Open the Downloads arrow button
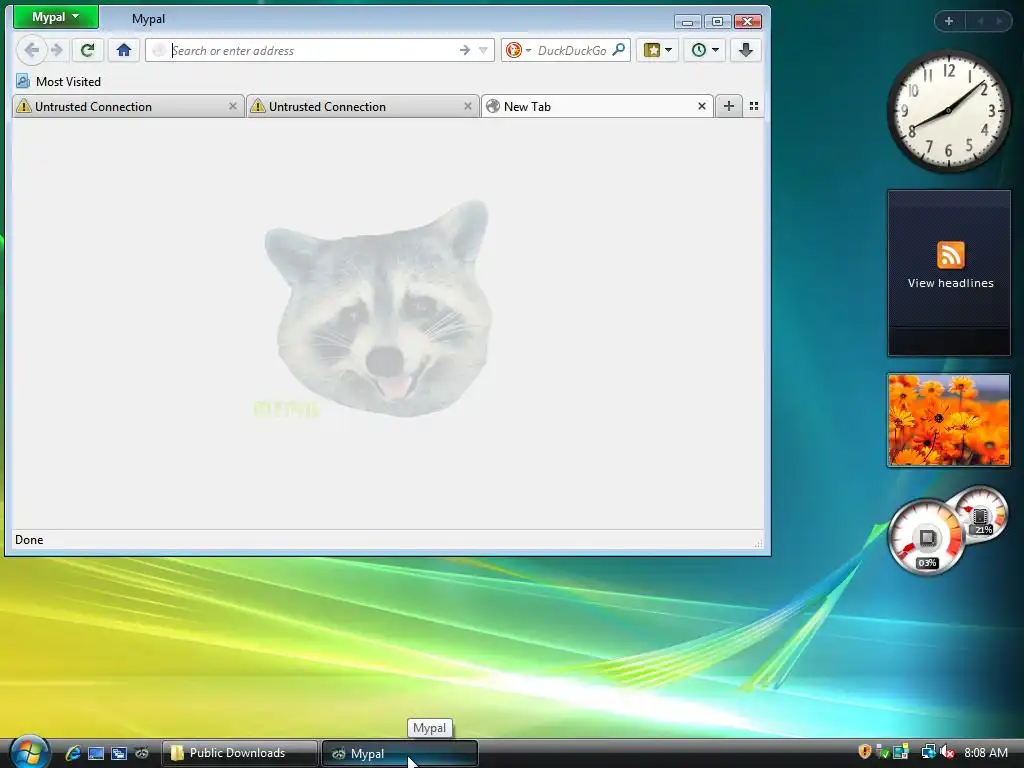Screen dimensions: 1024x768 coord(746,50)
